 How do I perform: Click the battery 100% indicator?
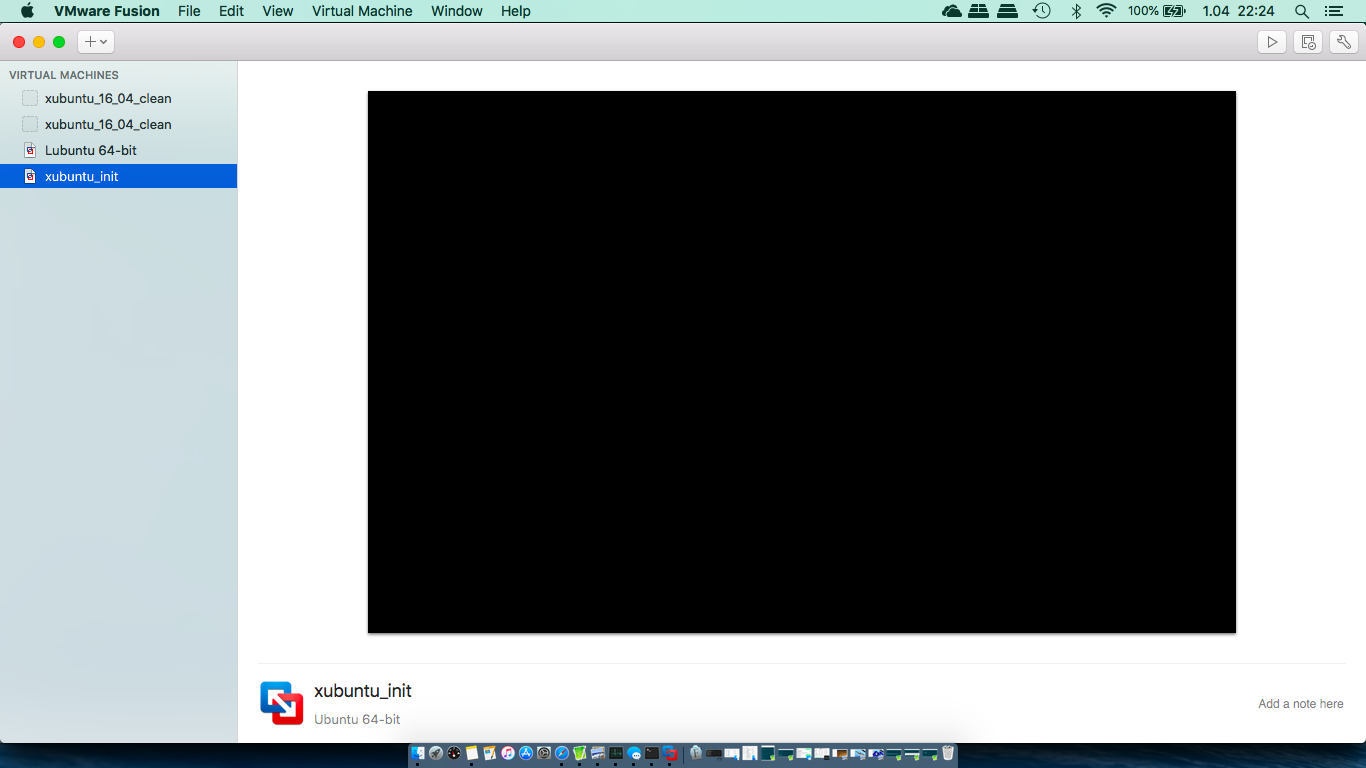pos(1156,11)
